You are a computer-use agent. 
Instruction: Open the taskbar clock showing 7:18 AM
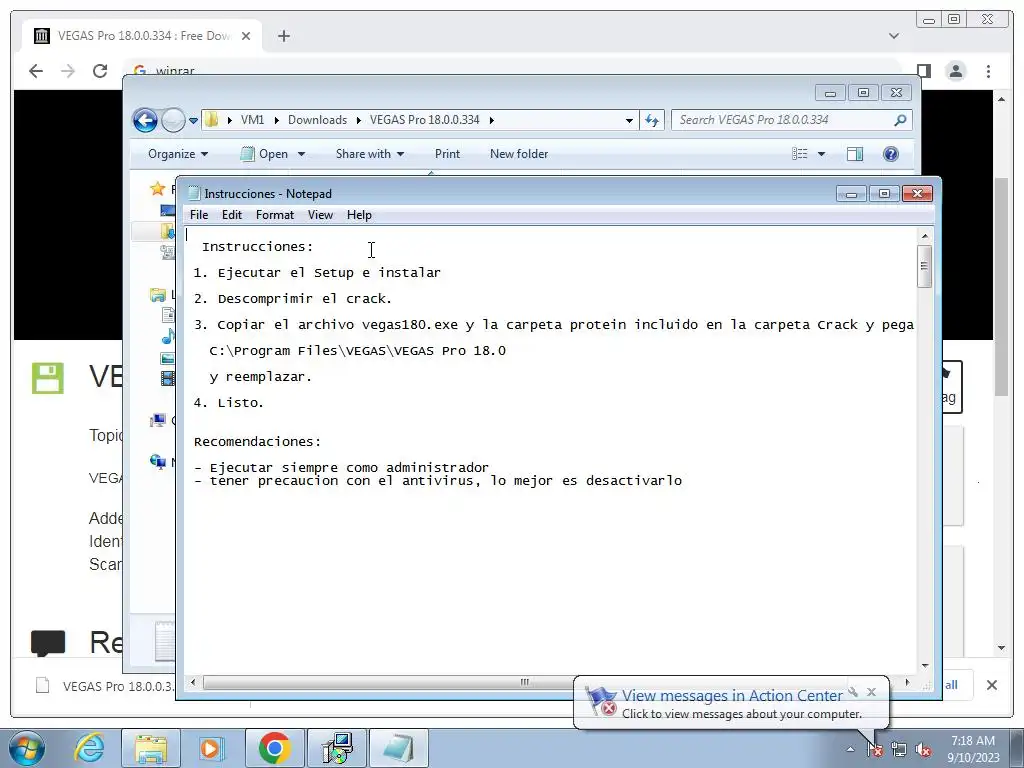pyautogui.click(x=974, y=749)
